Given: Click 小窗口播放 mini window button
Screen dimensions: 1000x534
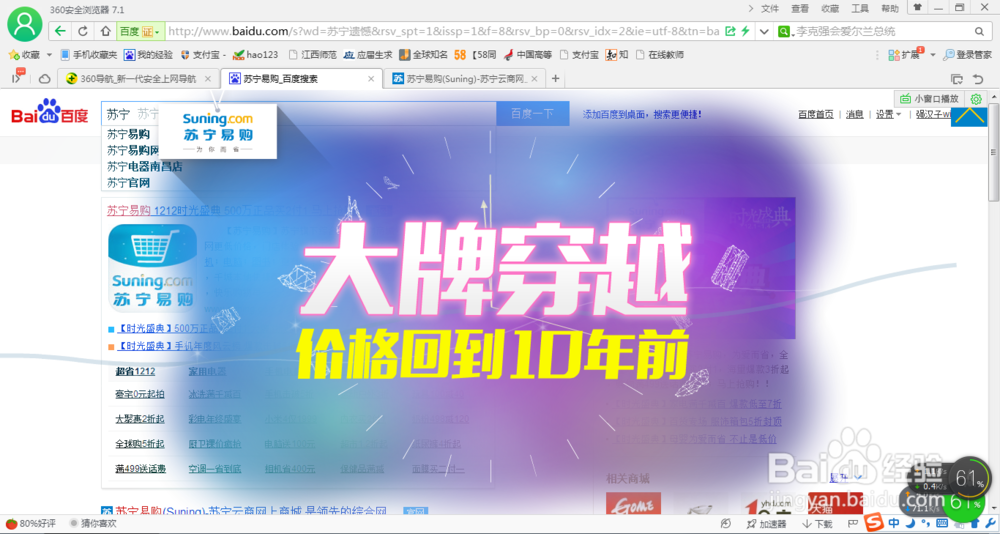Looking at the screenshot, I should (x=929, y=99).
